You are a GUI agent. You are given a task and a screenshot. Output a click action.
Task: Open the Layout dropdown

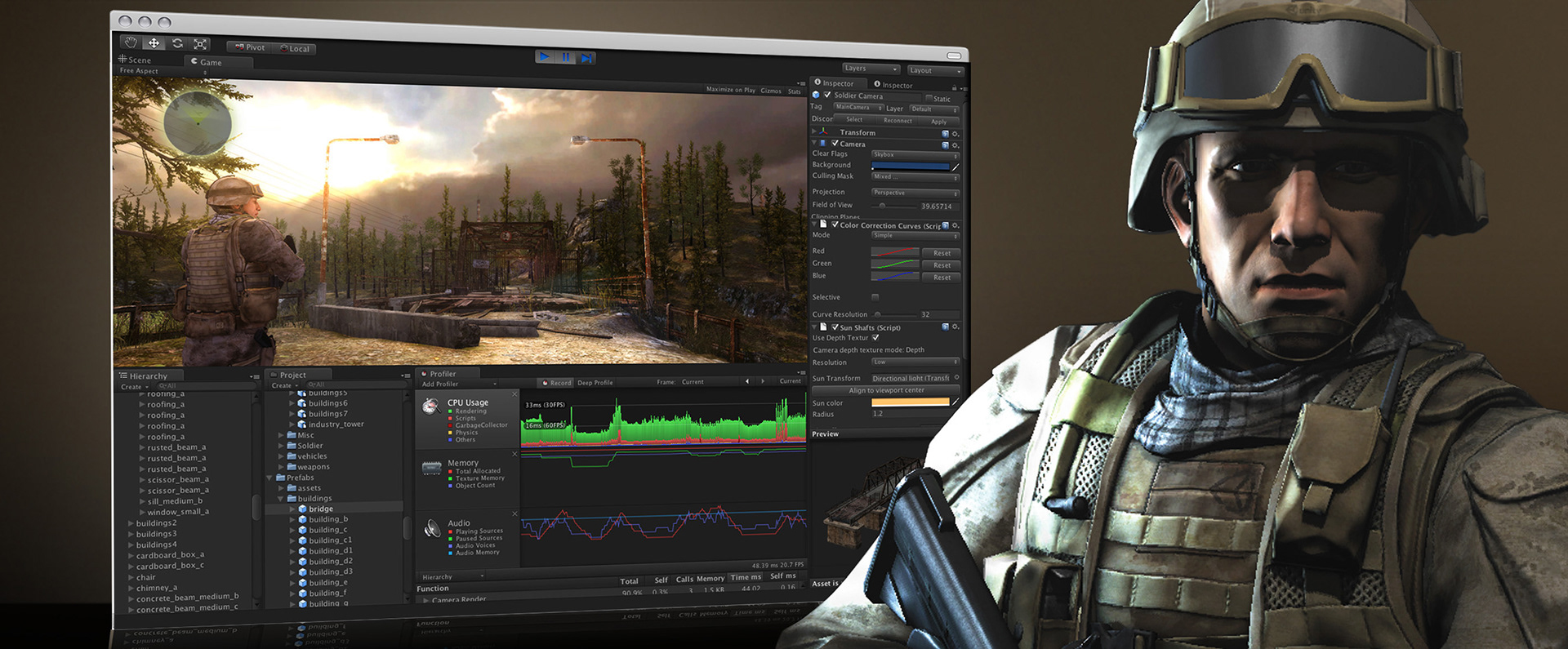coord(935,70)
